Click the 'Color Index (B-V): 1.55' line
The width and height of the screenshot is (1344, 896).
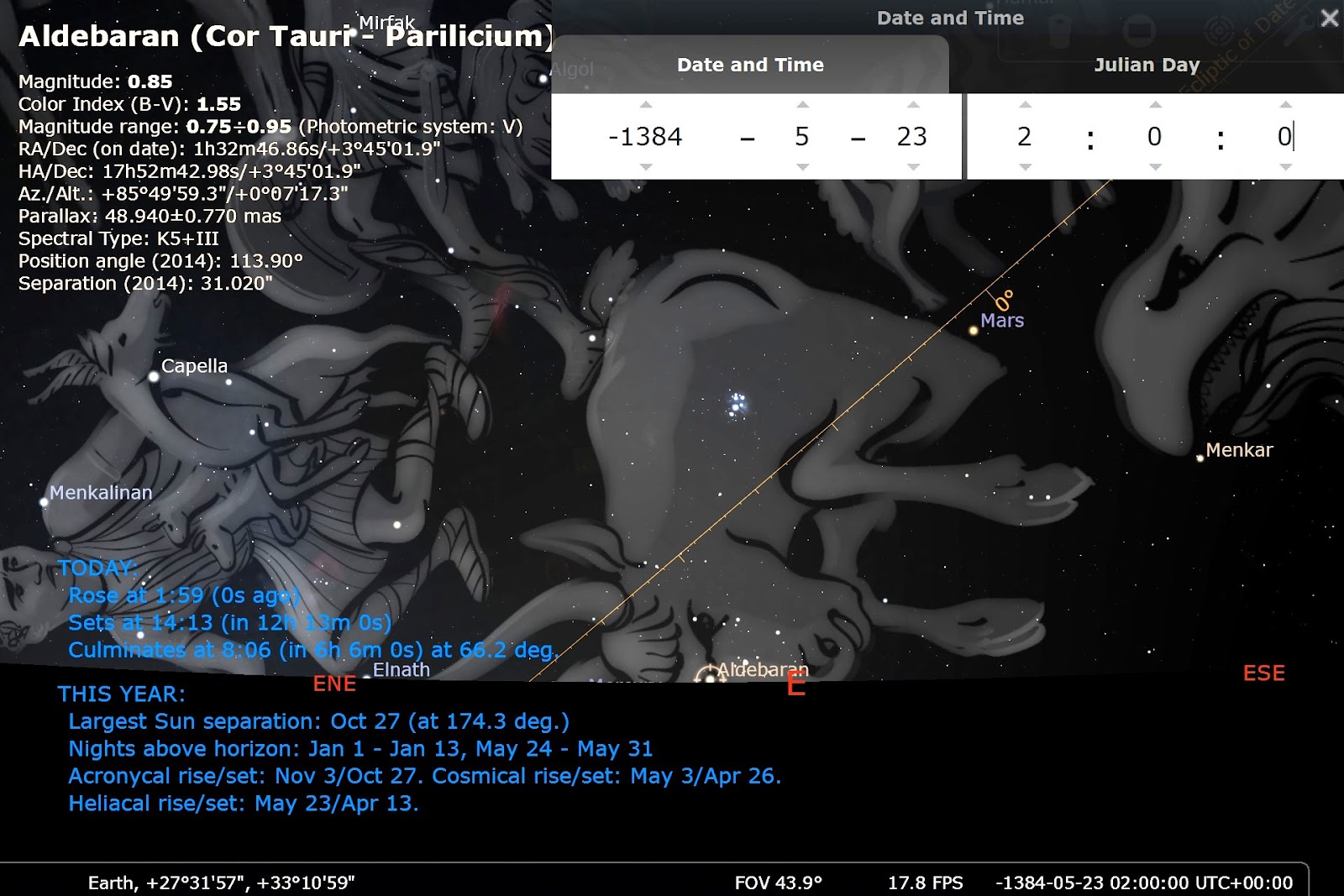click(129, 104)
